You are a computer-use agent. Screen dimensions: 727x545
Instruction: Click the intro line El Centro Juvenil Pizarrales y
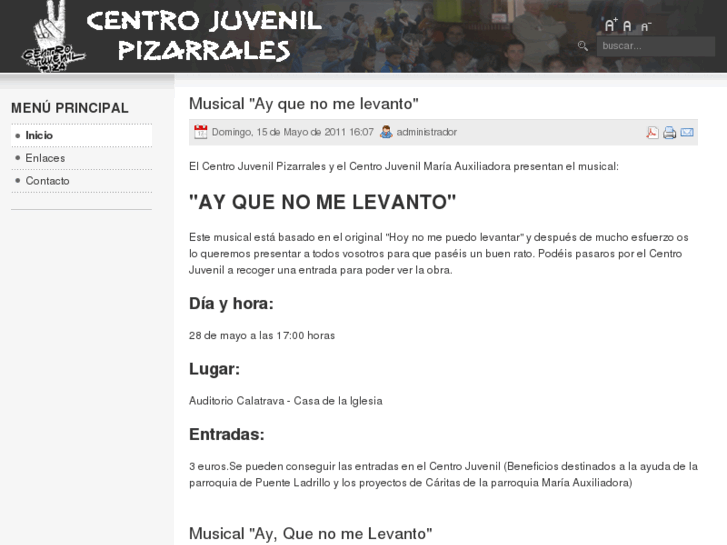pos(404,167)
